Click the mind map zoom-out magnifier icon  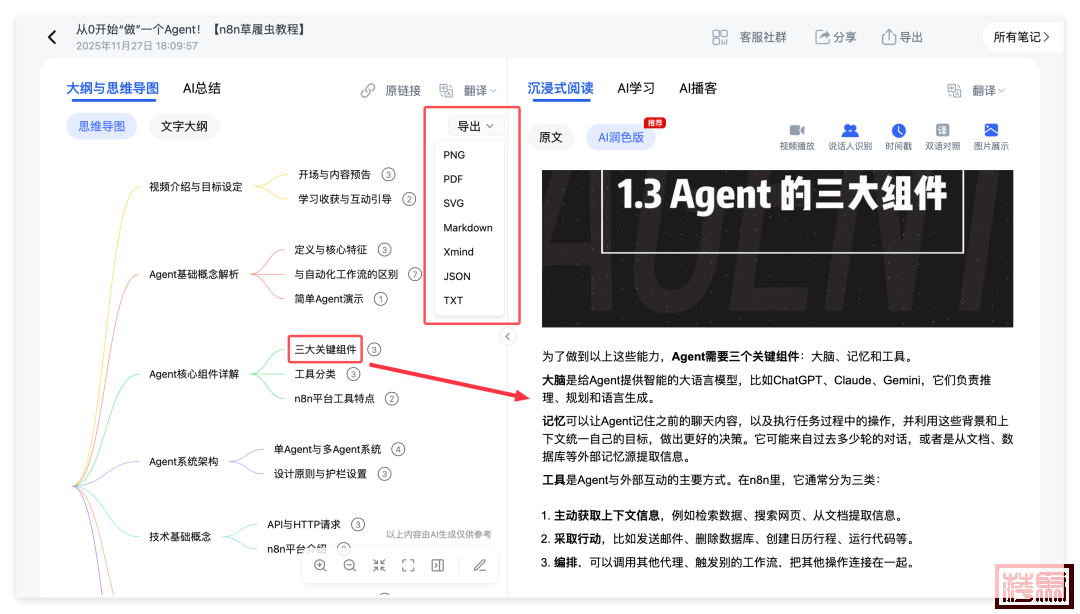(x=350, y=565)
